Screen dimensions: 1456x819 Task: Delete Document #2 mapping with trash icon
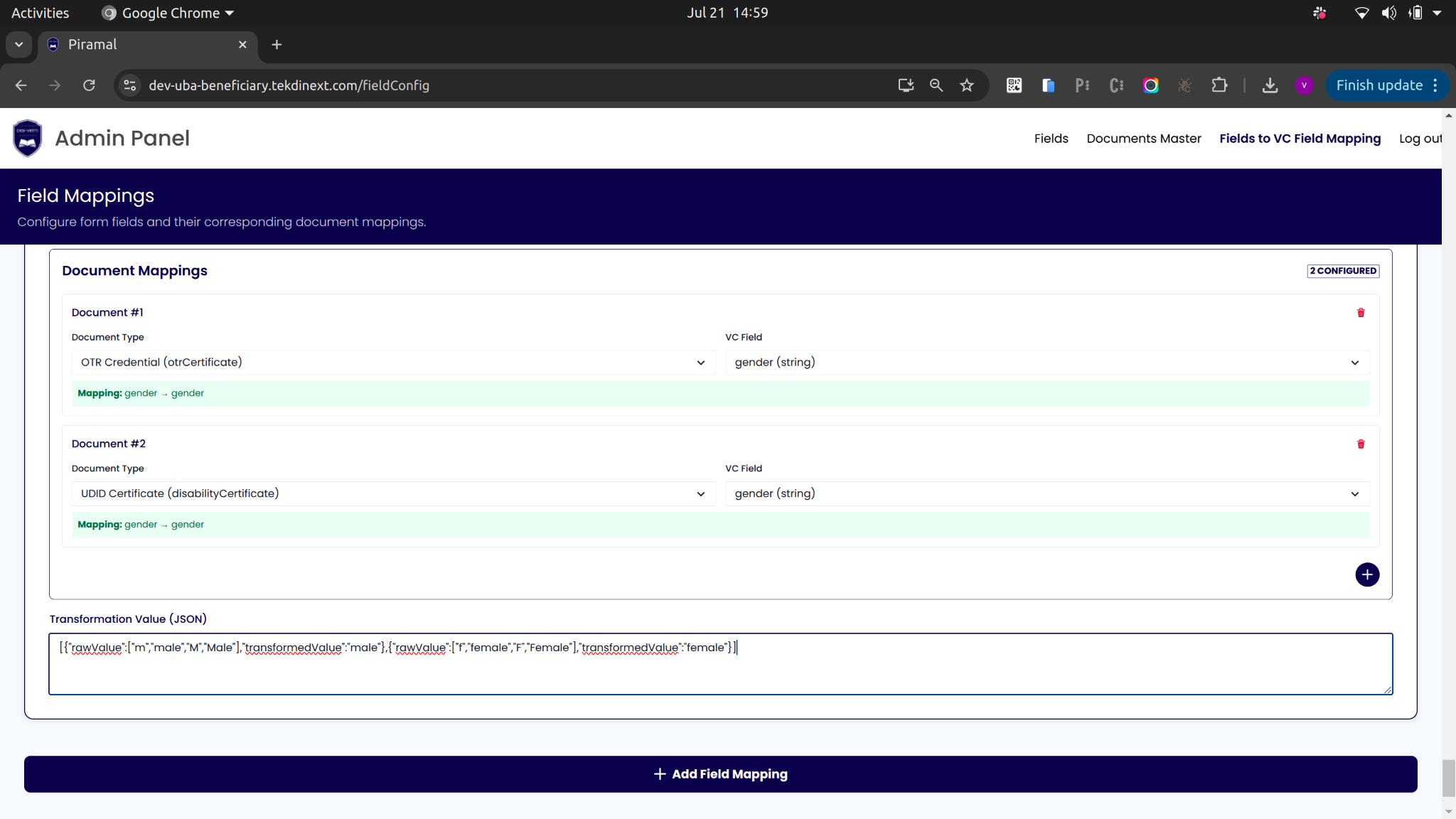[1361, 444]
